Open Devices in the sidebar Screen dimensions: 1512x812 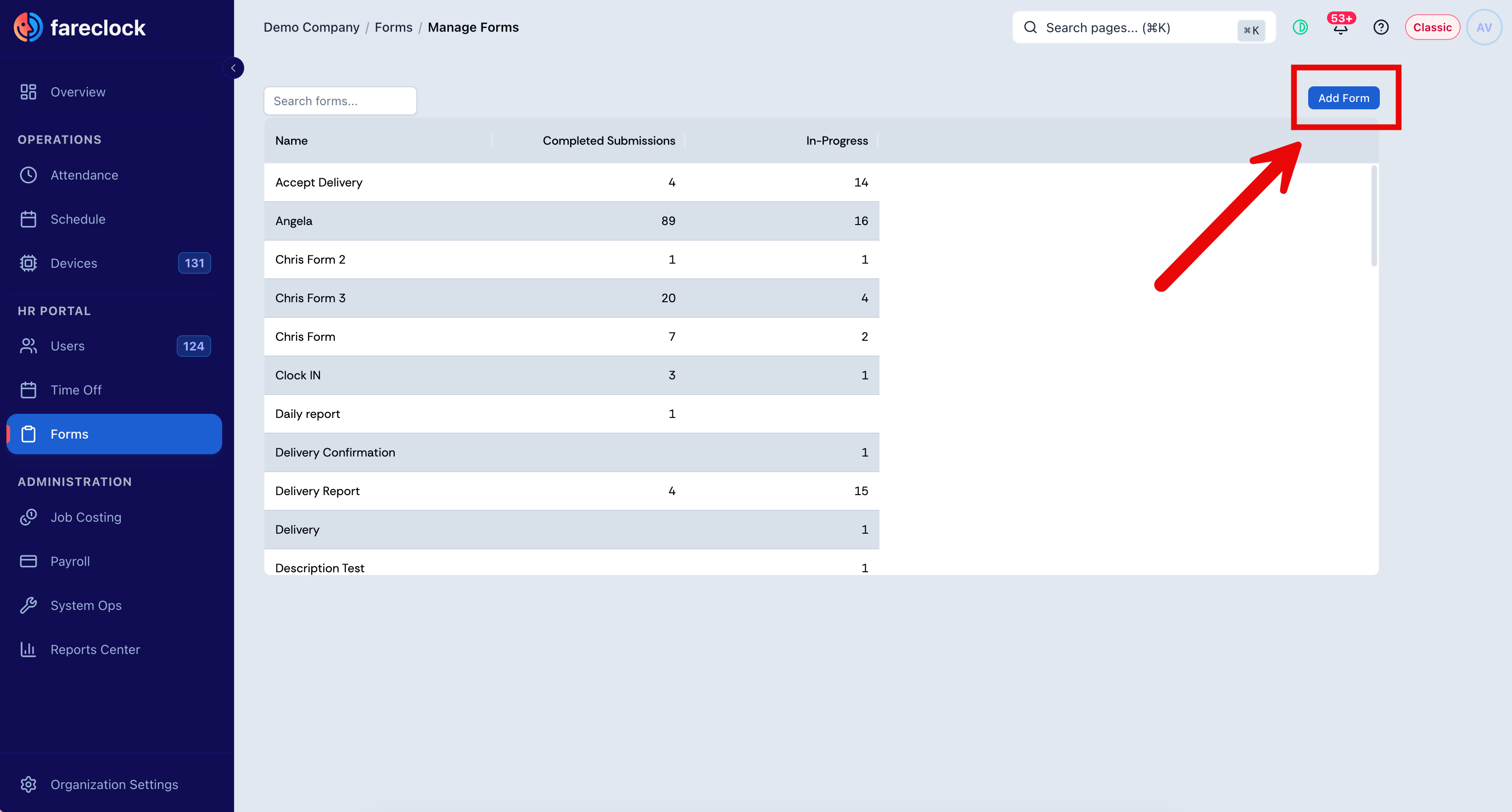point(114,263)
